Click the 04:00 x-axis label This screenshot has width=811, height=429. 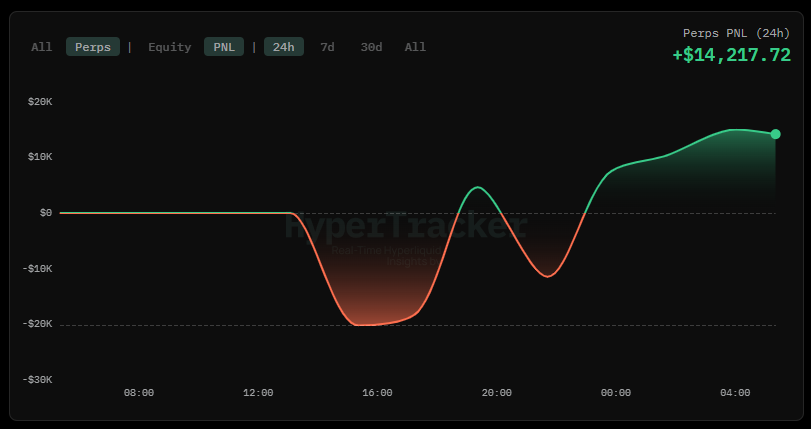[735, 393]
